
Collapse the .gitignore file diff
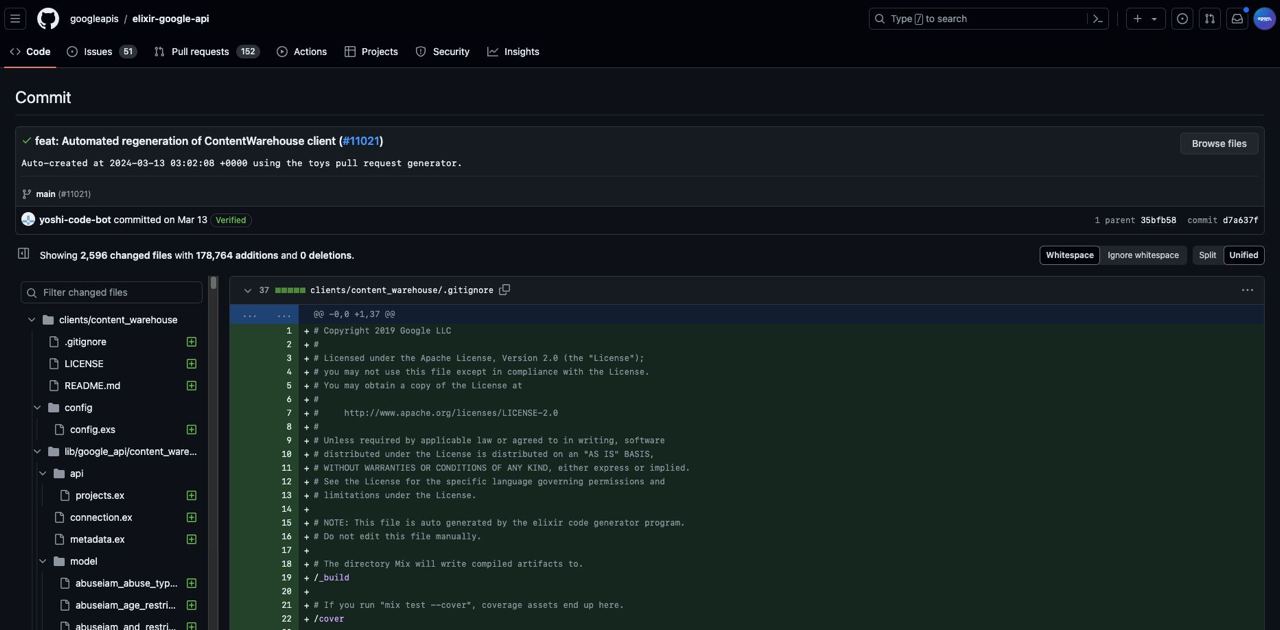(x=247, y=290)
